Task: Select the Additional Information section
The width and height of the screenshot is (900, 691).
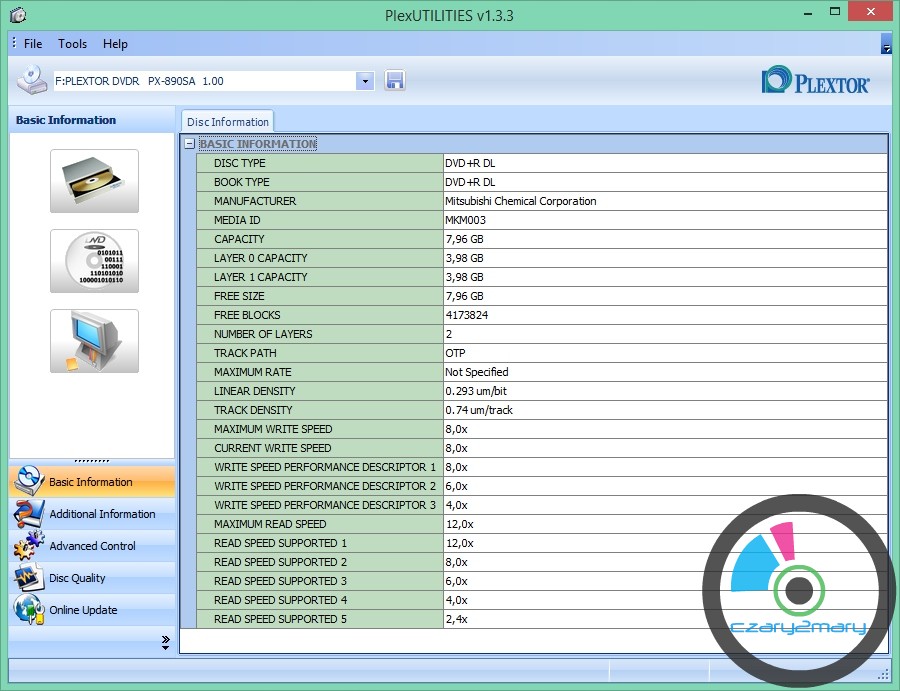Action: 101,514
